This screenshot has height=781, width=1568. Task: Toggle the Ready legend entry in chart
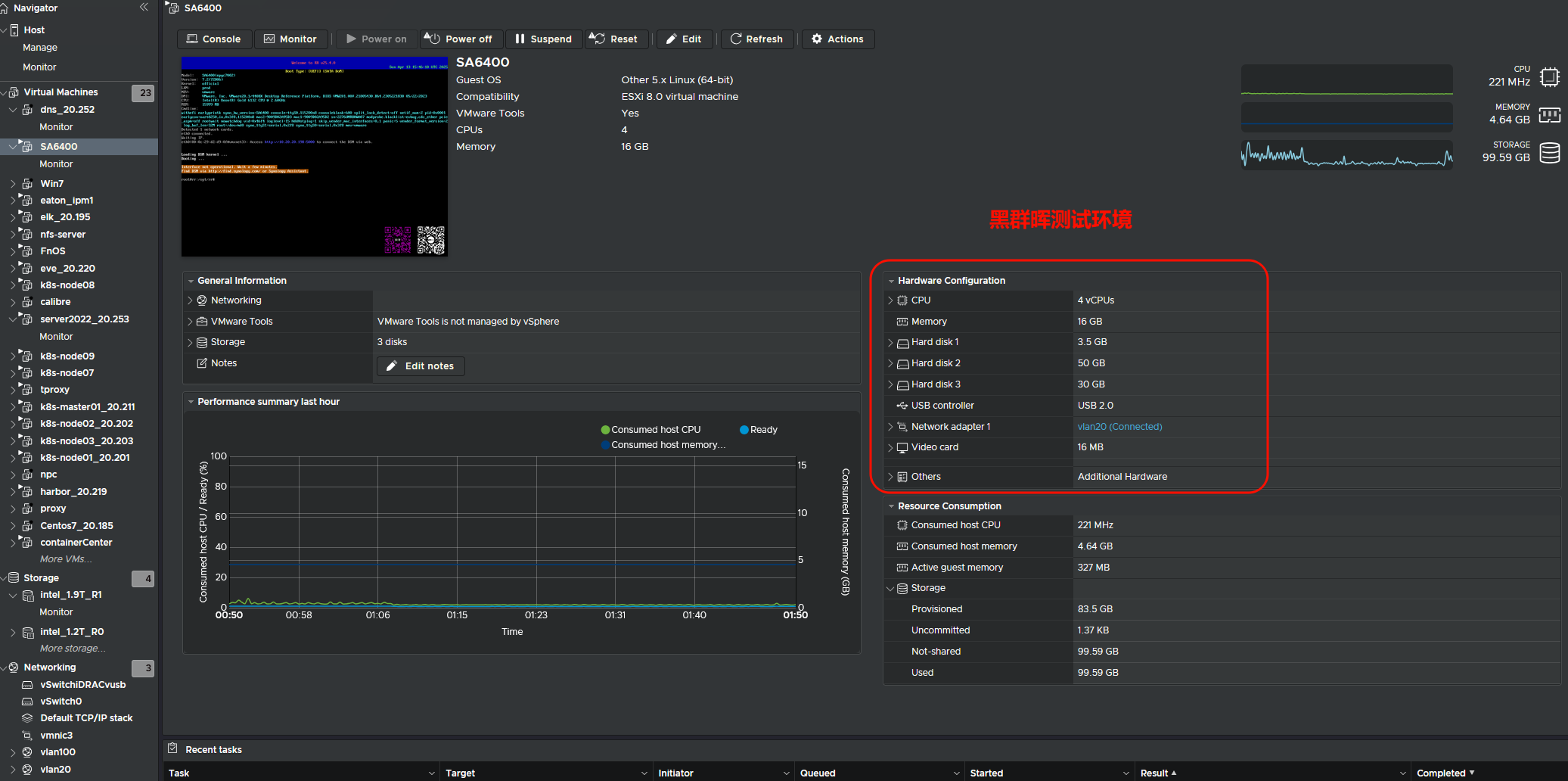(x=759, y=430)
